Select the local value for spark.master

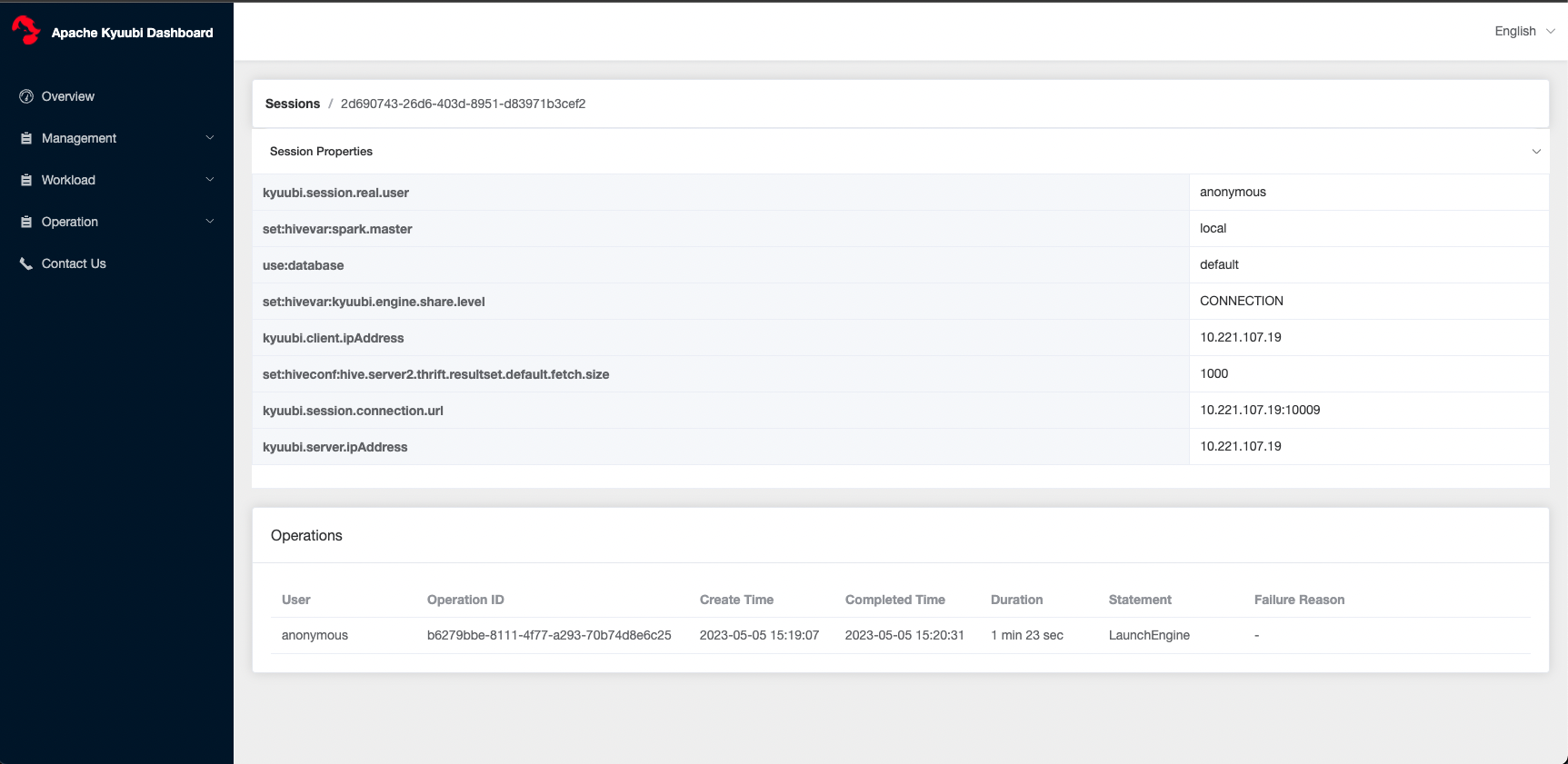point(1213,228)
